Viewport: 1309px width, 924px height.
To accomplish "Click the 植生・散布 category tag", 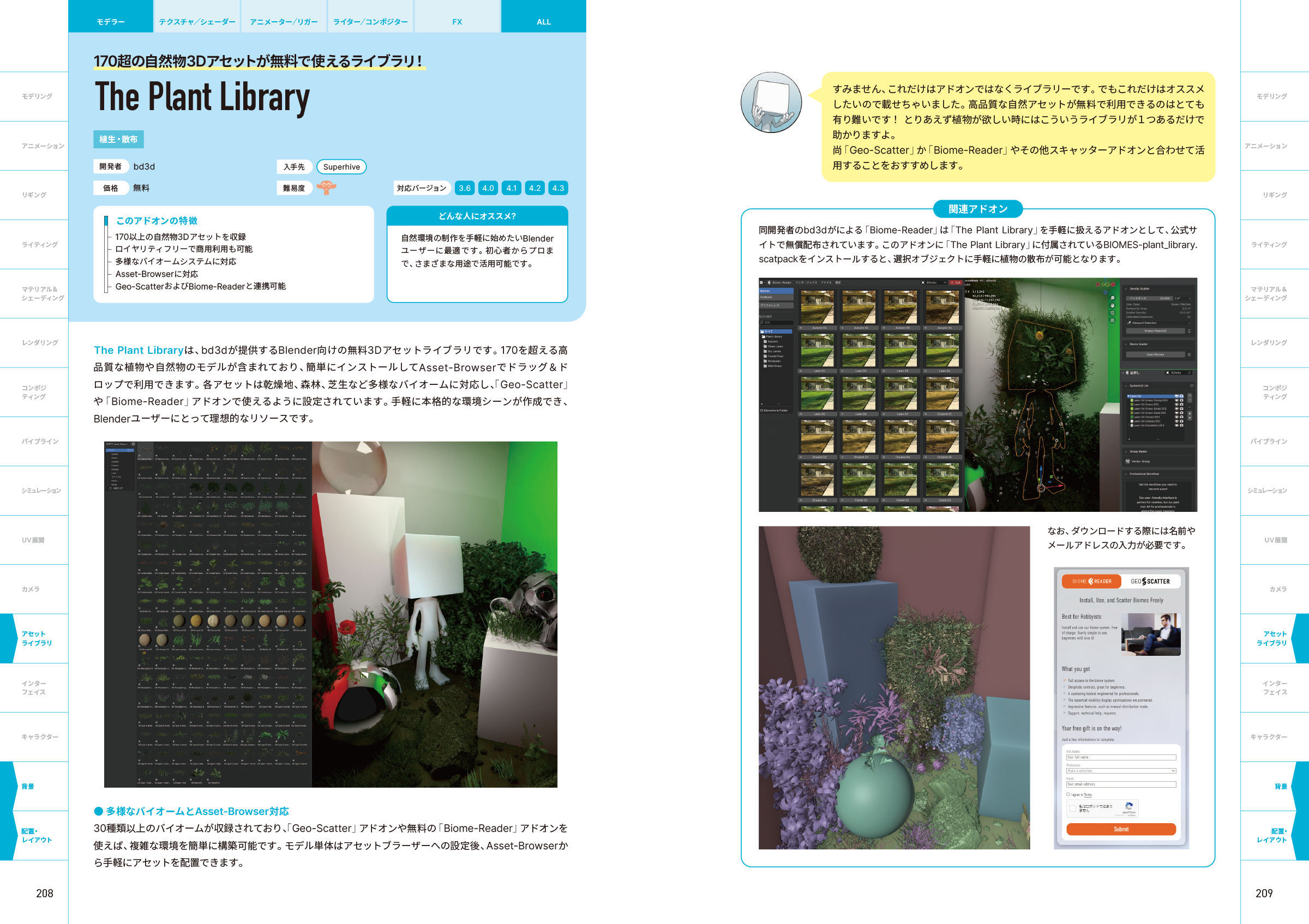I will click(118, 140).
